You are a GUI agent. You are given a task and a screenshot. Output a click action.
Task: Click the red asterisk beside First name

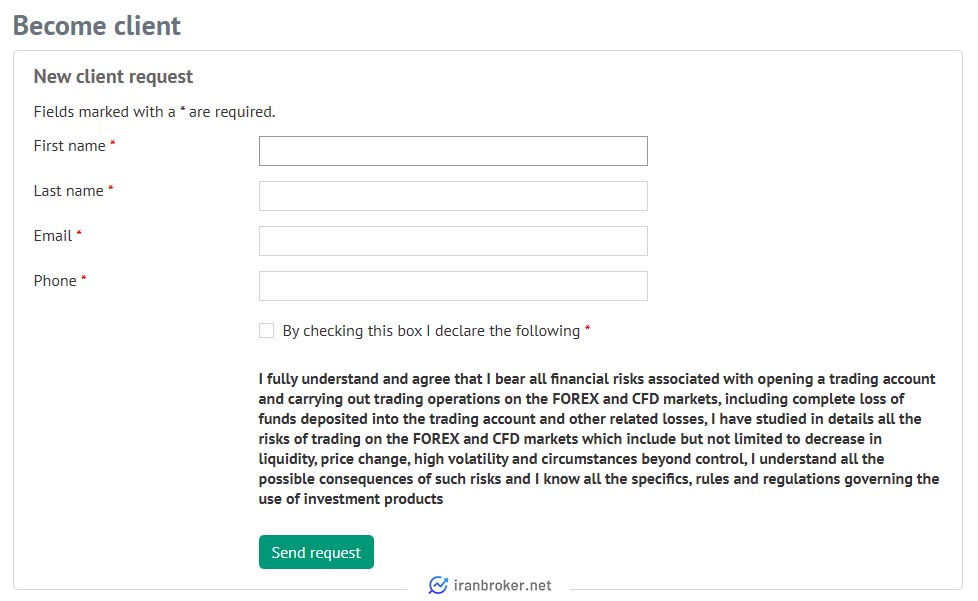[x=112, y=143]
